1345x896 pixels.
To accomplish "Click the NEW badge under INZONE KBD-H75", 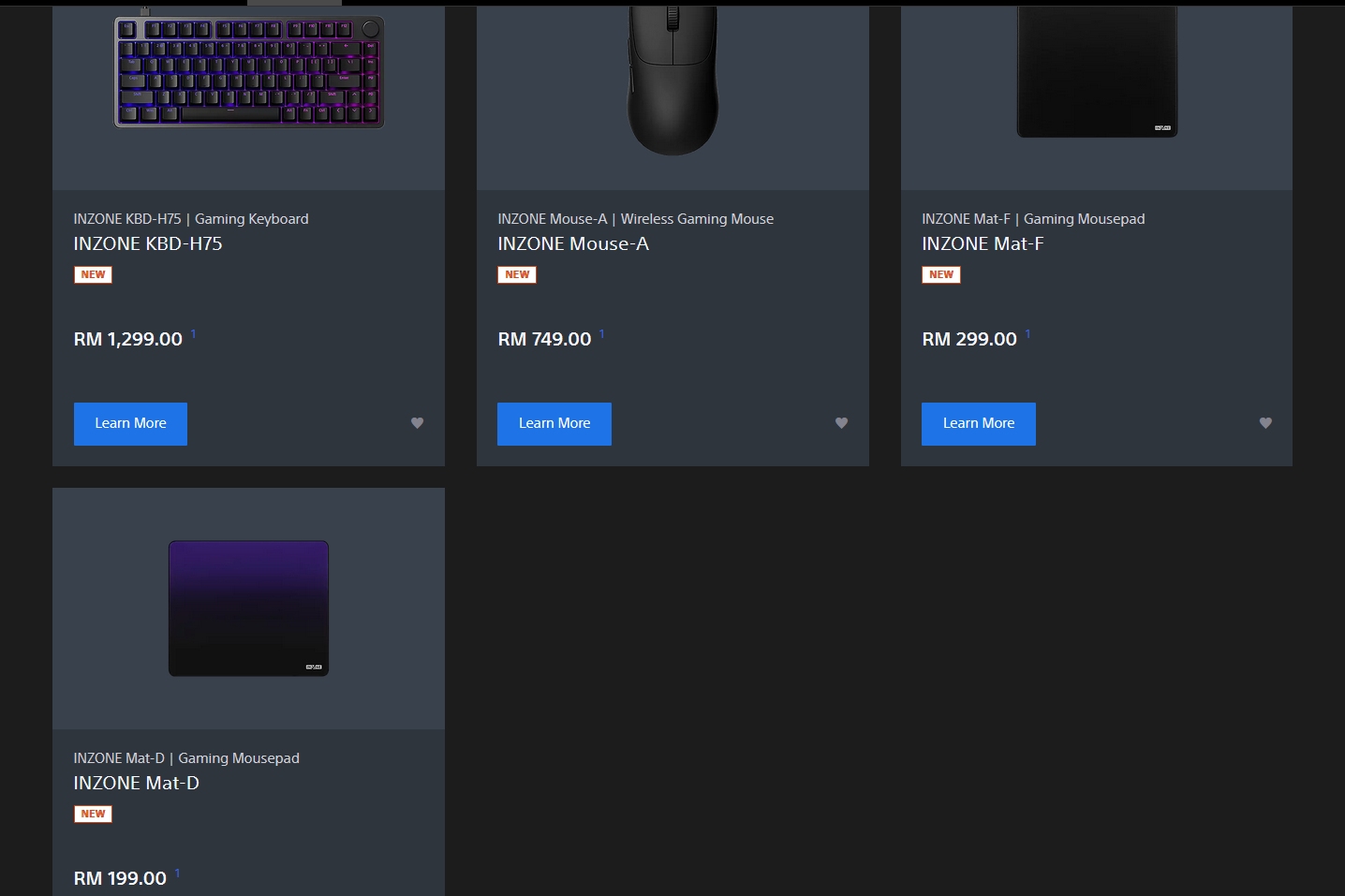I will 93,274.
